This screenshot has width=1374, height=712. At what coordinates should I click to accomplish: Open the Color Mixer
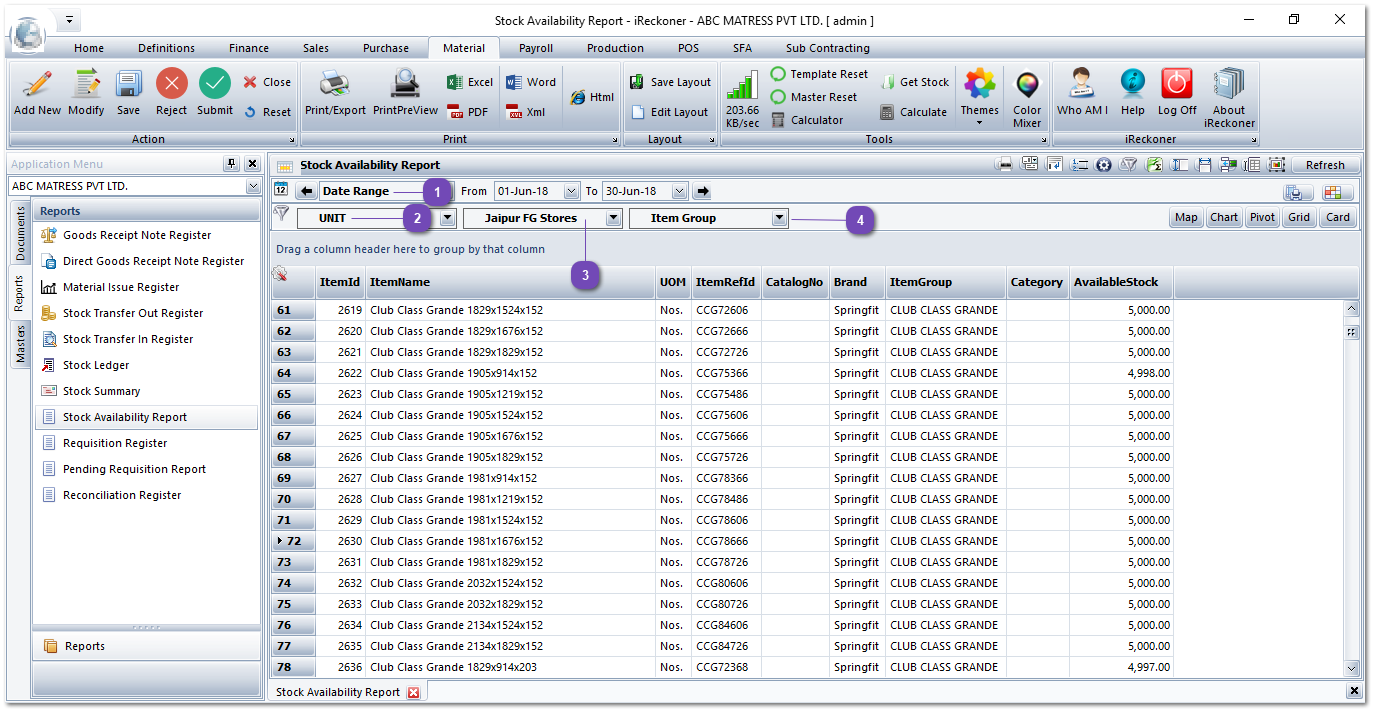click(x=1027, y=95)
